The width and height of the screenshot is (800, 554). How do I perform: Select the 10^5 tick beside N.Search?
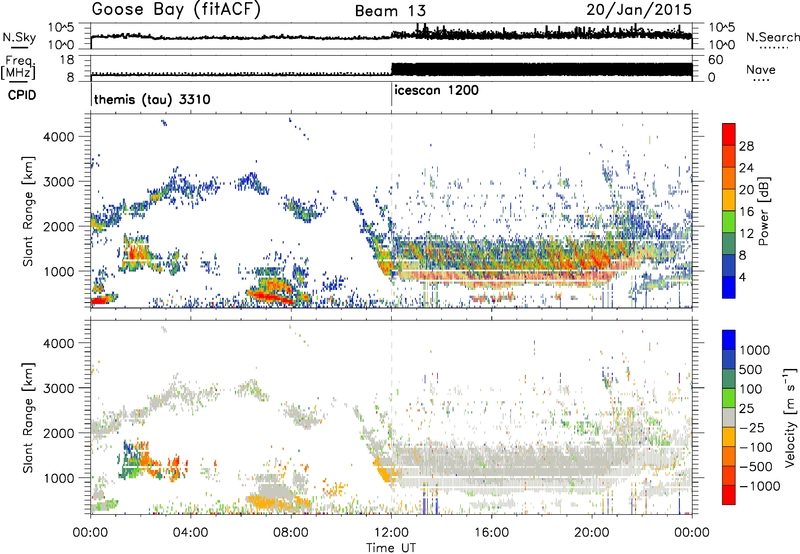click(x=721, y=28)
